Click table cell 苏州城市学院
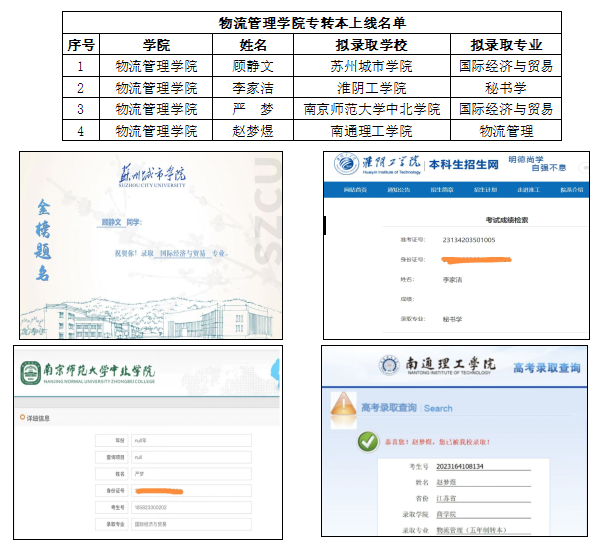599x552 pixels. click(x=372, y=66)
